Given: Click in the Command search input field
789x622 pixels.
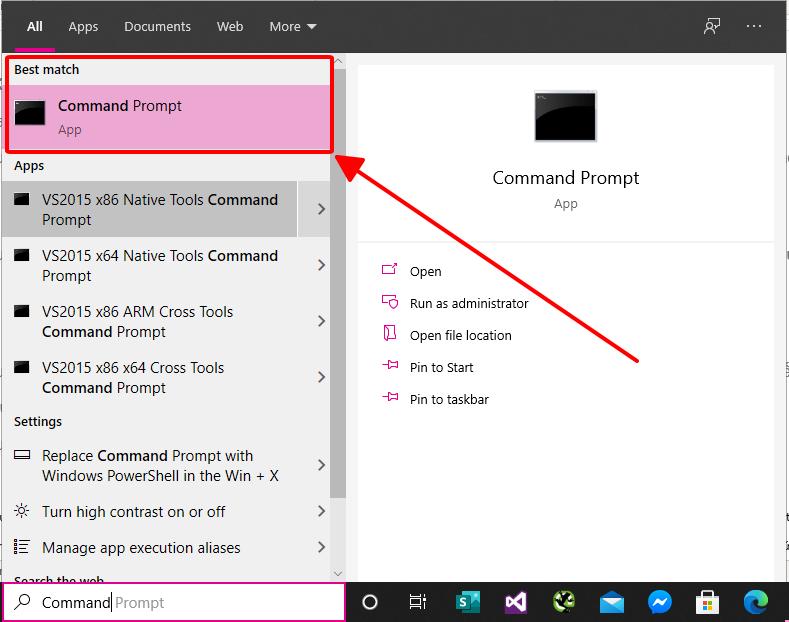Looking at the screenshot, I should 174,602.
